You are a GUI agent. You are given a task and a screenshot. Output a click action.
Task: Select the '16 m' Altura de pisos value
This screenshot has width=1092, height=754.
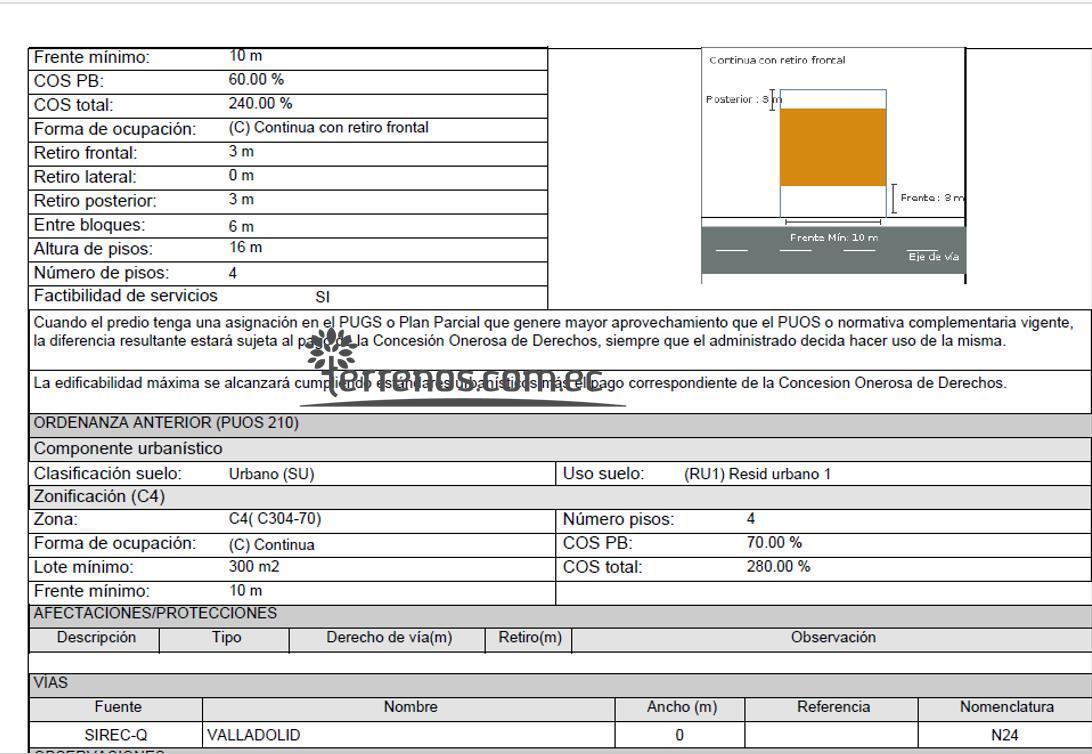[245, 247]
